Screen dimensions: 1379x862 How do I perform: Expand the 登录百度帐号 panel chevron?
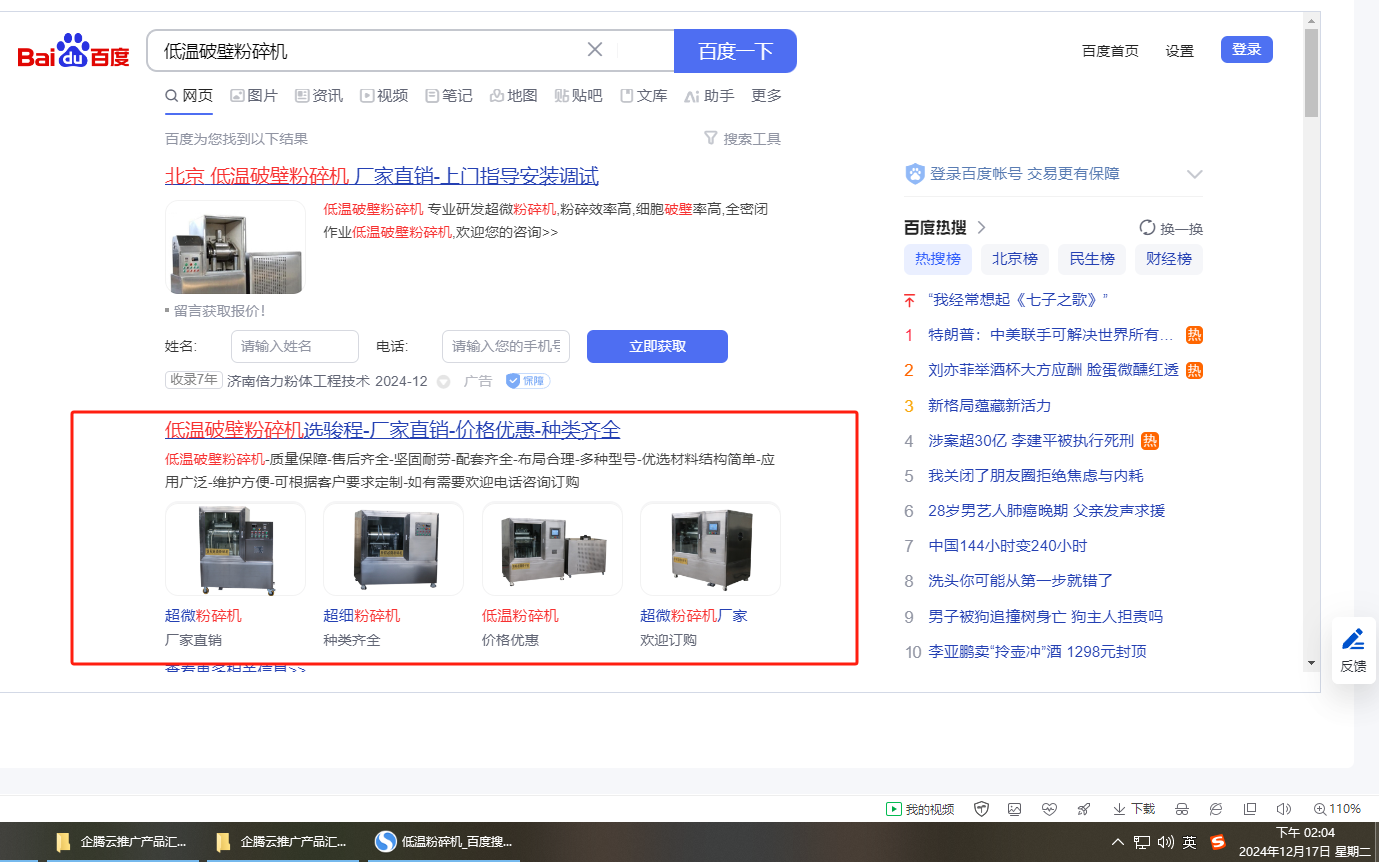(1194, 174)
